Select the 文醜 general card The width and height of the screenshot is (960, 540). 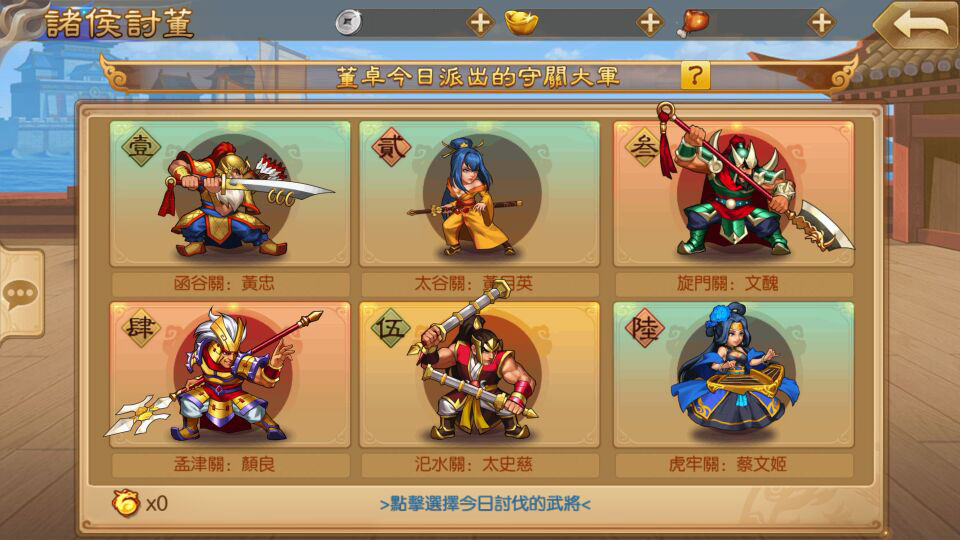pos(733,193)
